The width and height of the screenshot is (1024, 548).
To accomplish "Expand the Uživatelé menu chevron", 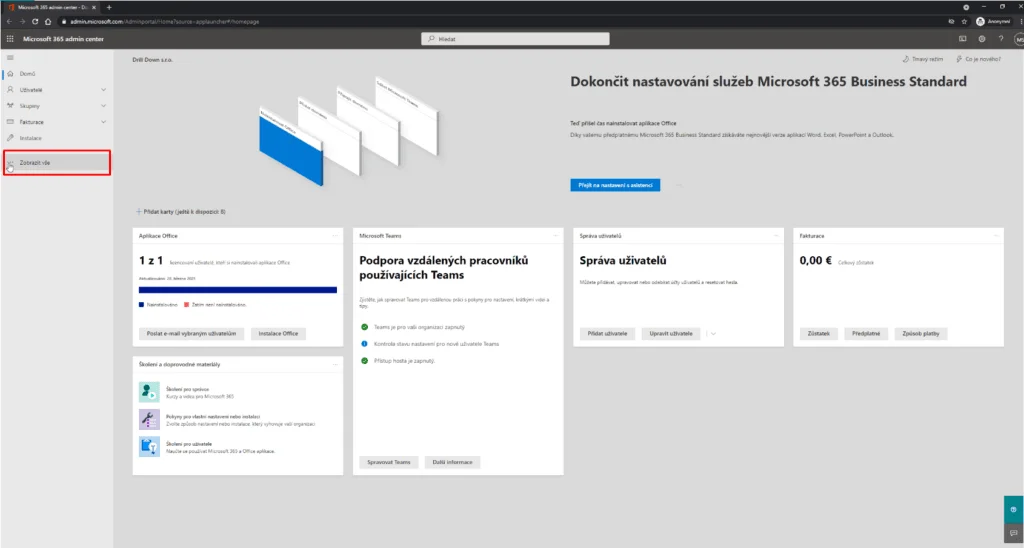I will coord(103,89).
